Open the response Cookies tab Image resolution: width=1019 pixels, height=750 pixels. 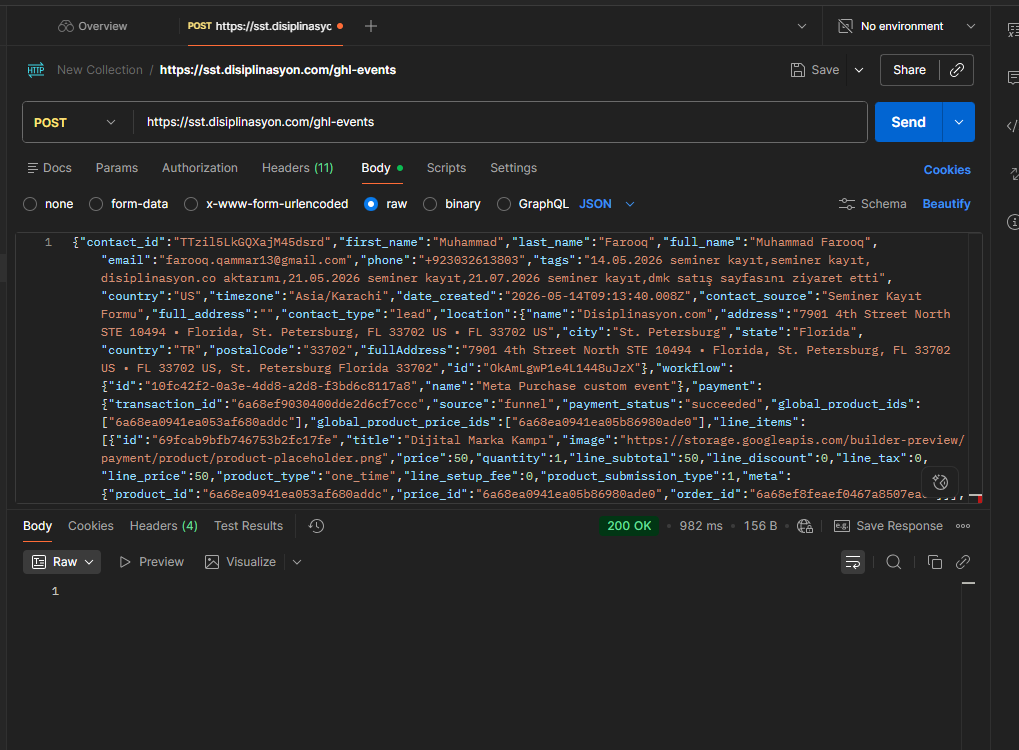(91, 526)
